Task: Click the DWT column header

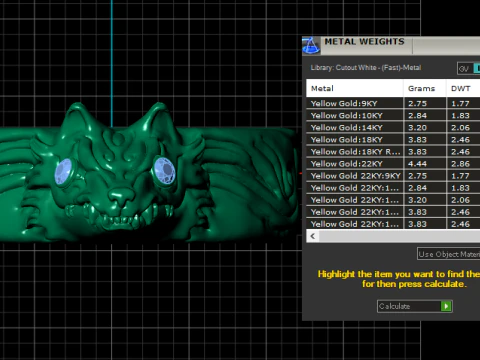Action: pos(463,88)
